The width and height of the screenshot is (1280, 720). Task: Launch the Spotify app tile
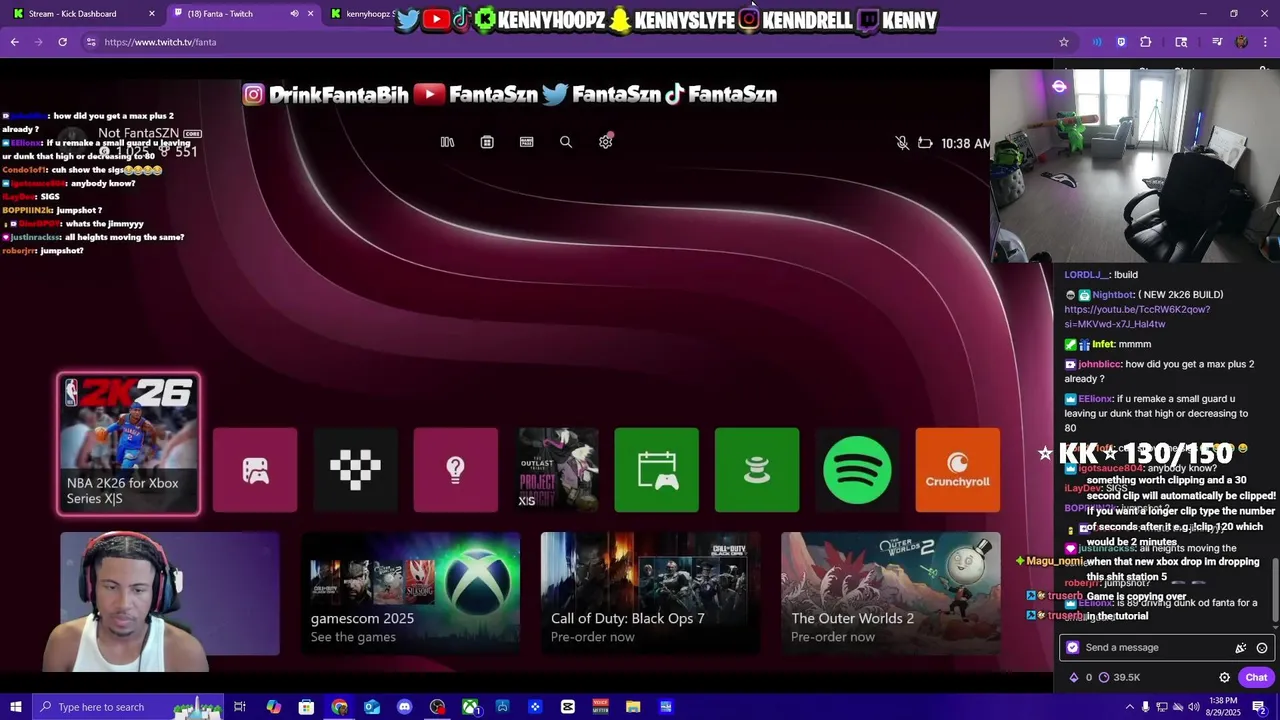858,470
